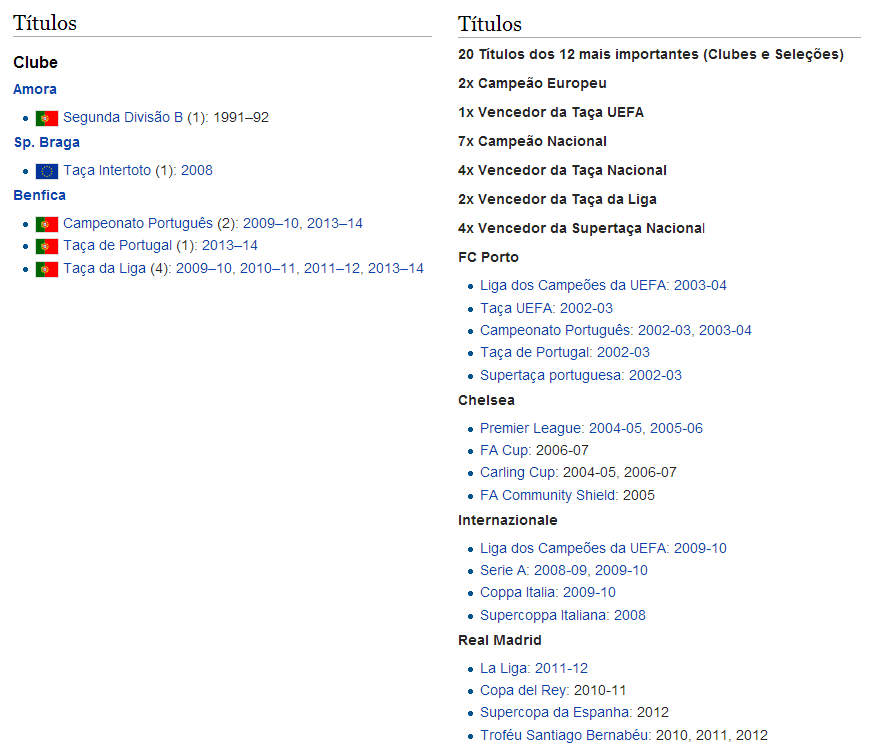The image size is (873, 756).
Task: Open 2004-05 in the Premier League row
Action: [x=615, y=428]
